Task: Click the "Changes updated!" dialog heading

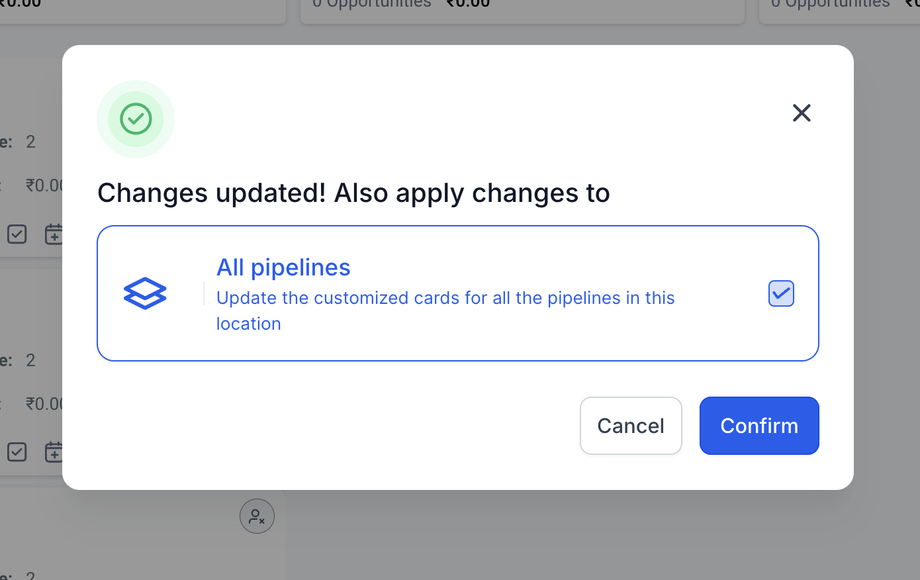Action: [x=353, y=192]
